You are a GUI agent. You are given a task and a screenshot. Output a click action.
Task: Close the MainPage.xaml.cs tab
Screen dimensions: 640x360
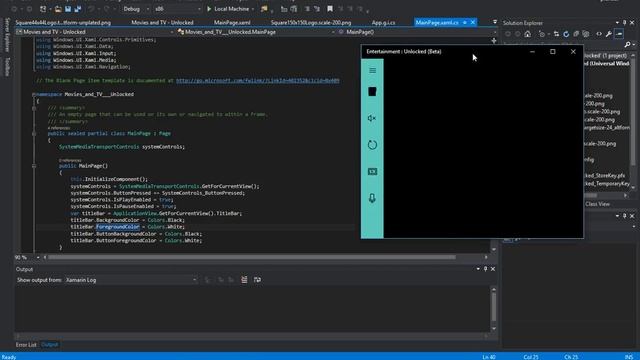(x=473, y=22)
